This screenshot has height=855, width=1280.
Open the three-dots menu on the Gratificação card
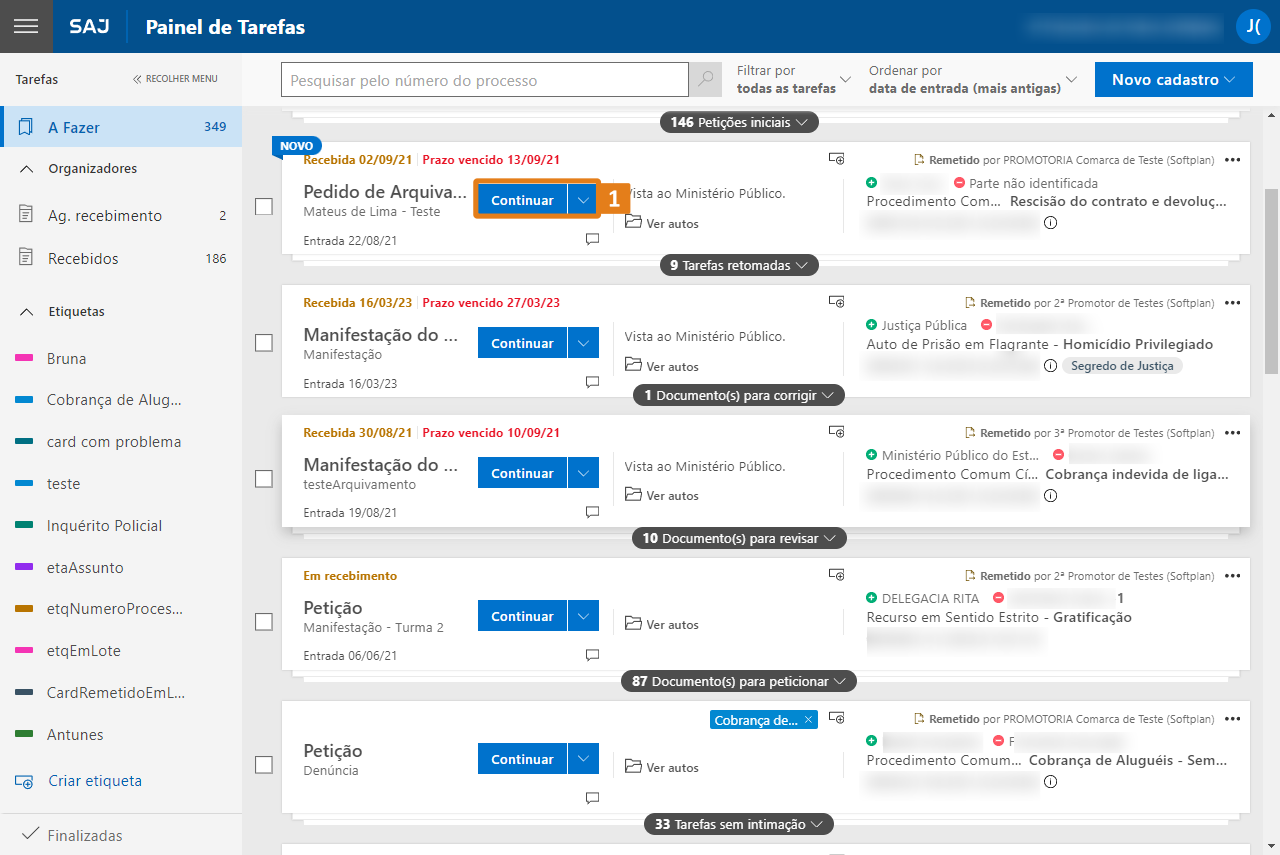click(x=1232, y=576)
